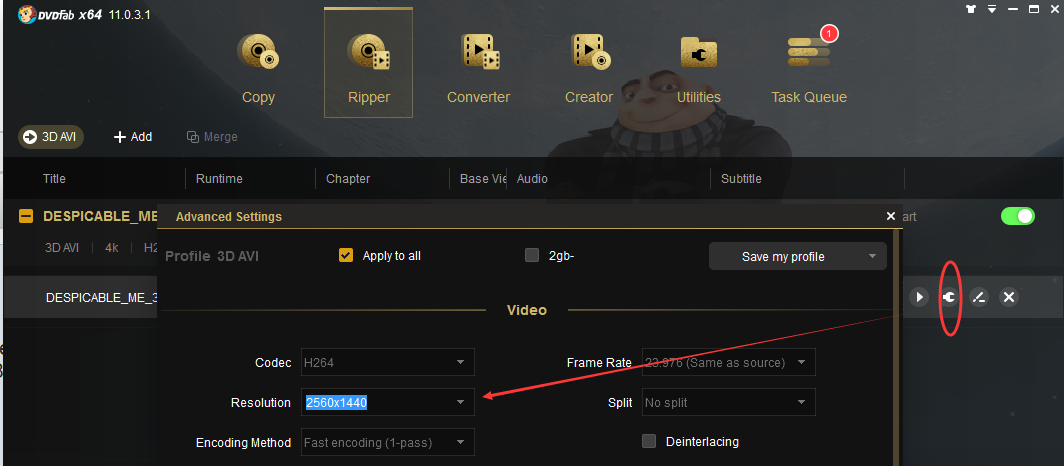Image resolution: width=1064 pixels, height=466 pixels.
Task: Expand the Resolution dropdown arrow
Action: click(x=461, y=402)
